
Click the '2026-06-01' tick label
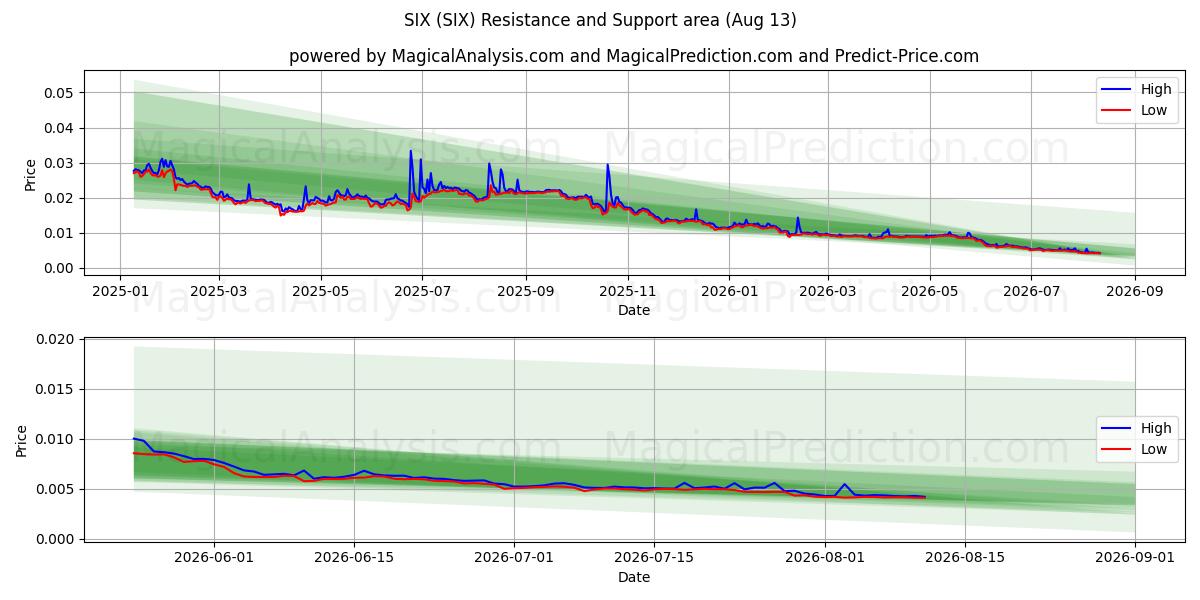(214, 558)
